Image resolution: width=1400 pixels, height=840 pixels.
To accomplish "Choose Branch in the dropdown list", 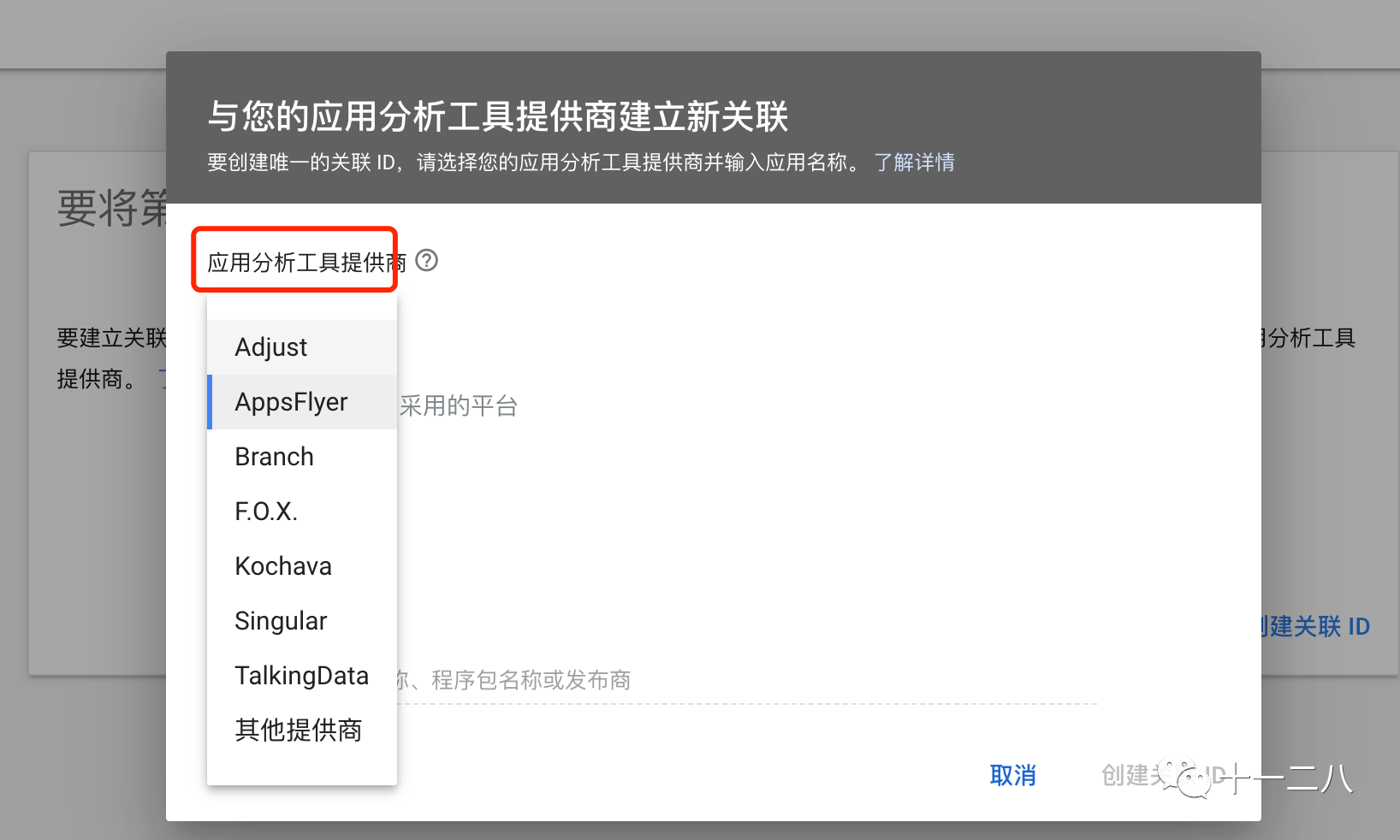I will (274, 456).
